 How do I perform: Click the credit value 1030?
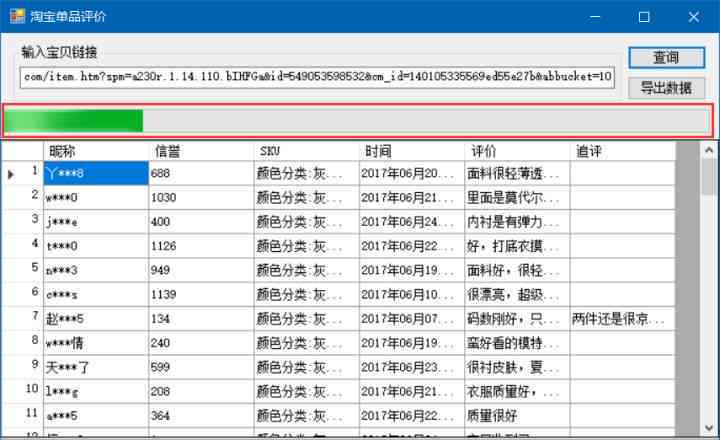point(201,198)
